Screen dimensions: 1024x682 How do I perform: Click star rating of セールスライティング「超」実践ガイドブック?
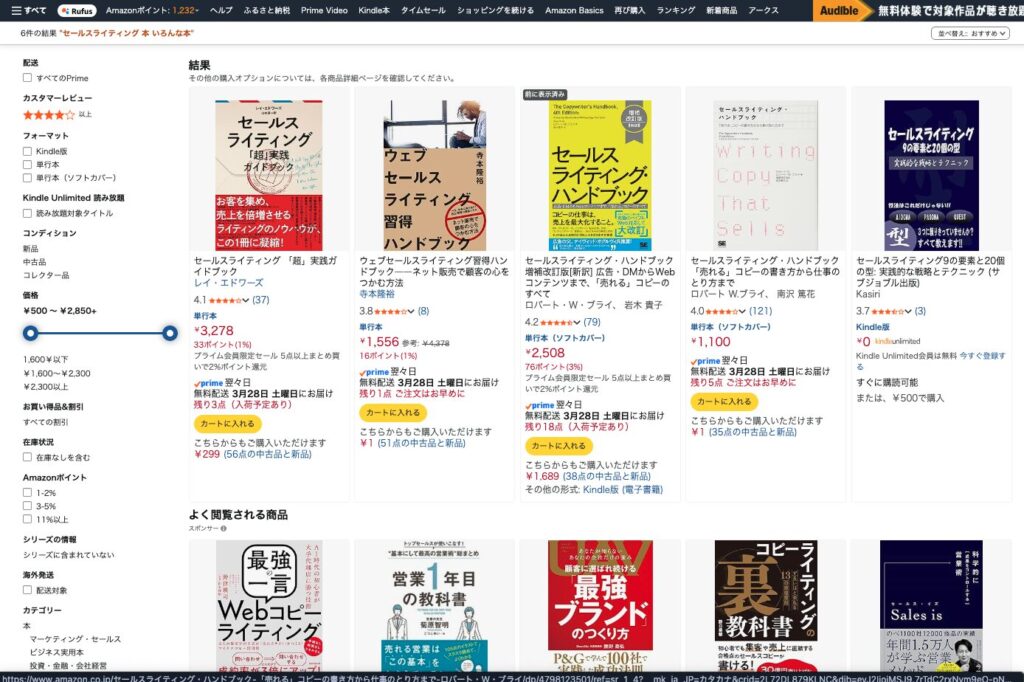(x=225, y=300)
